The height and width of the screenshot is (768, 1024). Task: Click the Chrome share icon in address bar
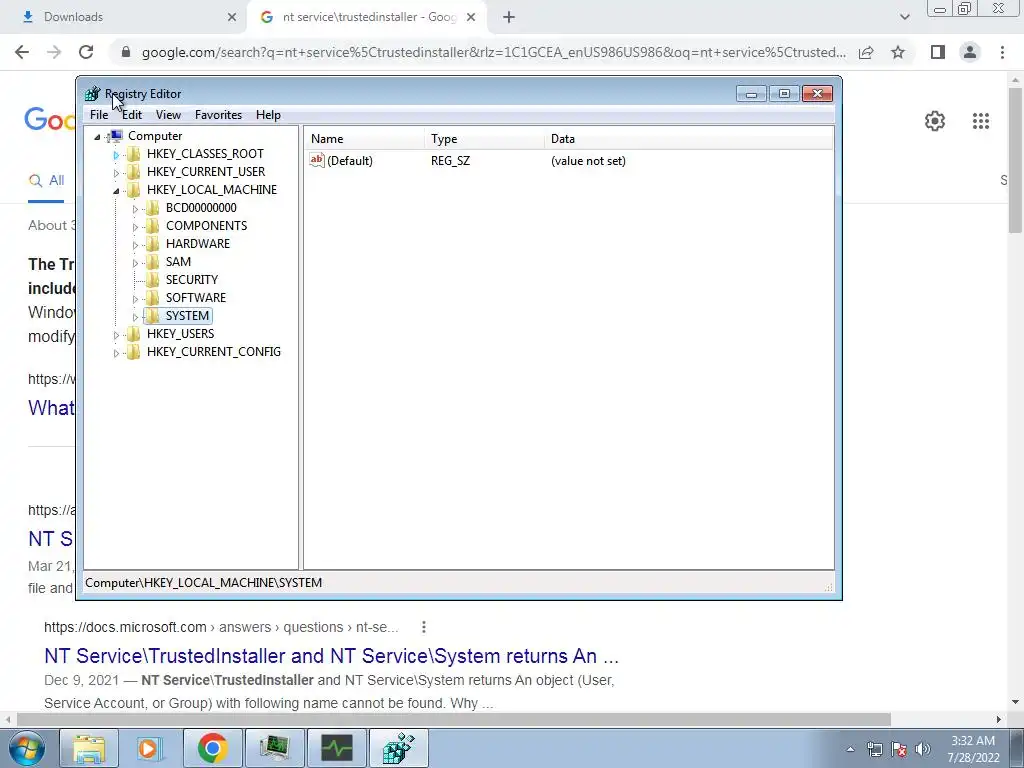pyautogui.click(x=866, y=52)
